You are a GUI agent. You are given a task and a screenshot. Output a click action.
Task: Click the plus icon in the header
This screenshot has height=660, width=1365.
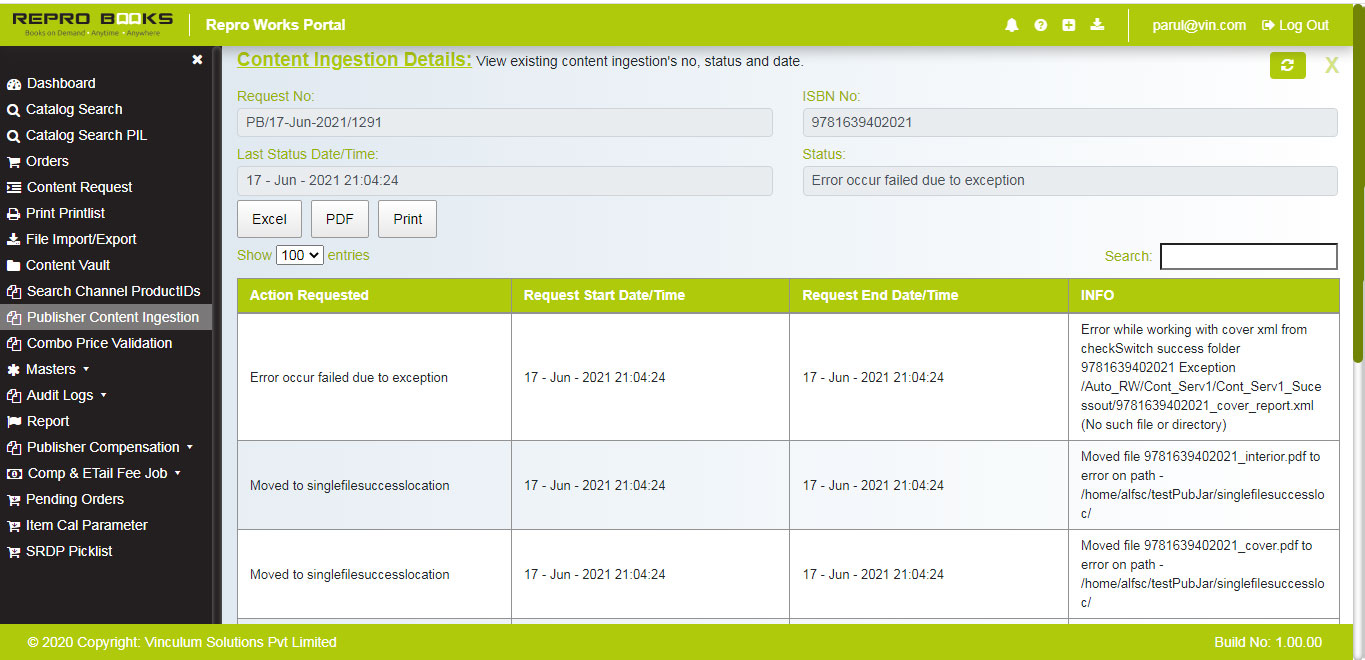tap(1068, 24)
